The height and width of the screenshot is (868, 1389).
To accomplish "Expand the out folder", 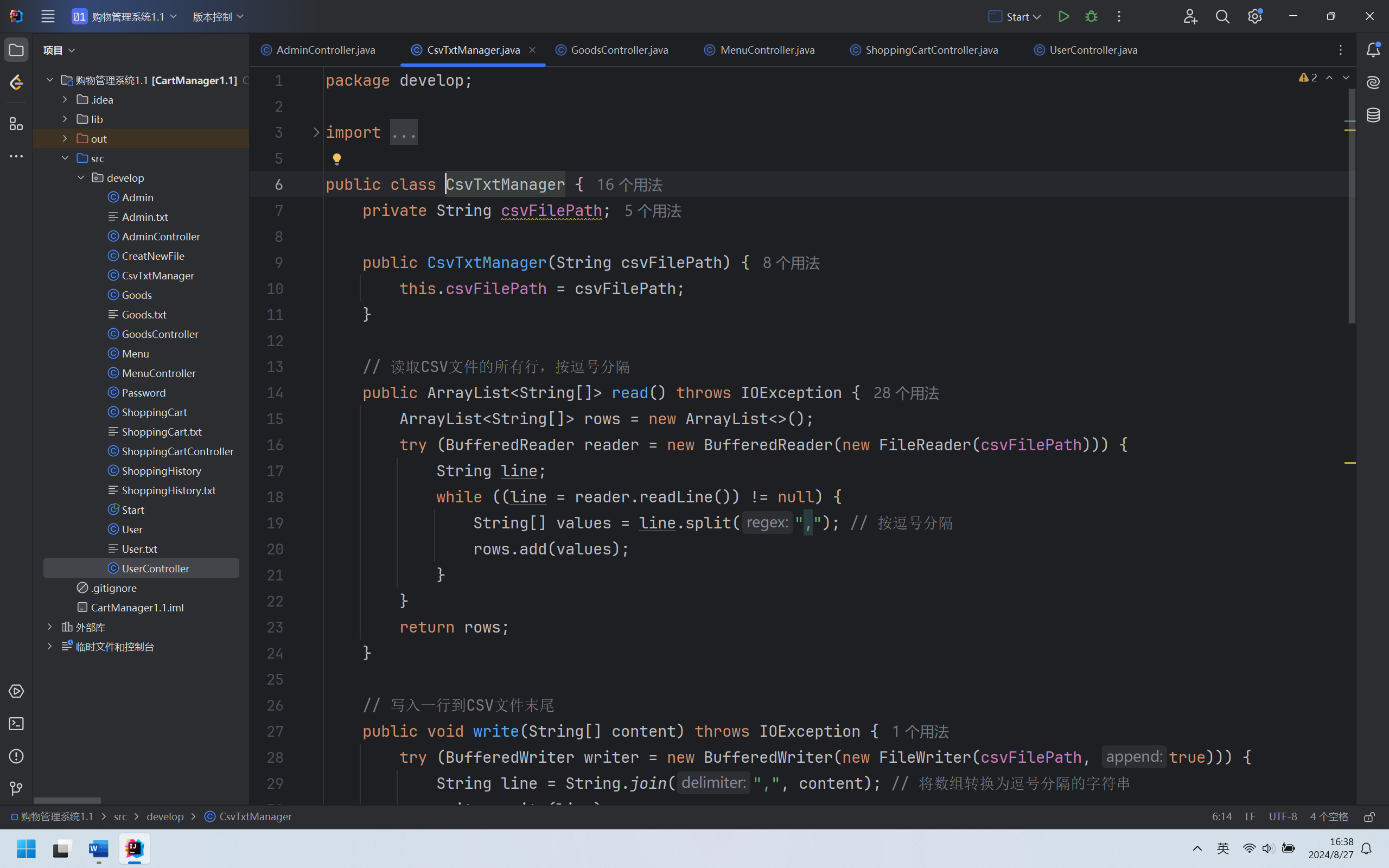I will 65,138.
